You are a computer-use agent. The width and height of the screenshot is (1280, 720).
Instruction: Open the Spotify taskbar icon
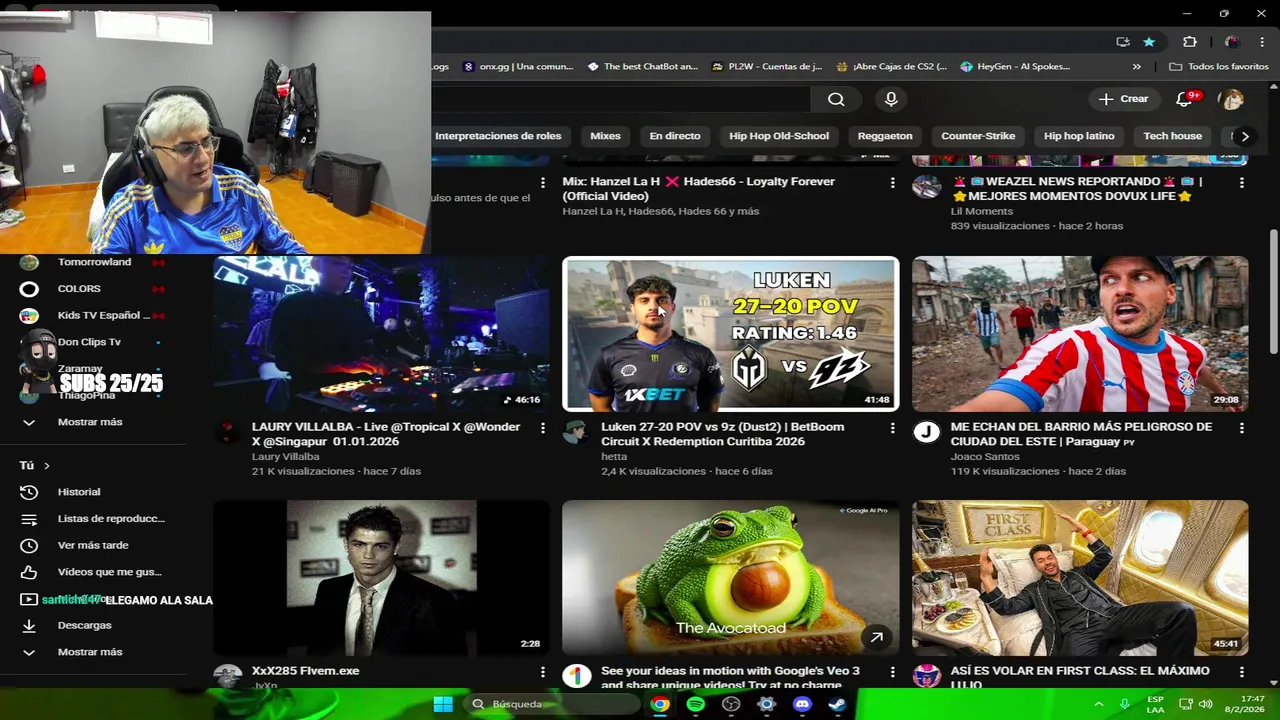(x=696, y=704)
